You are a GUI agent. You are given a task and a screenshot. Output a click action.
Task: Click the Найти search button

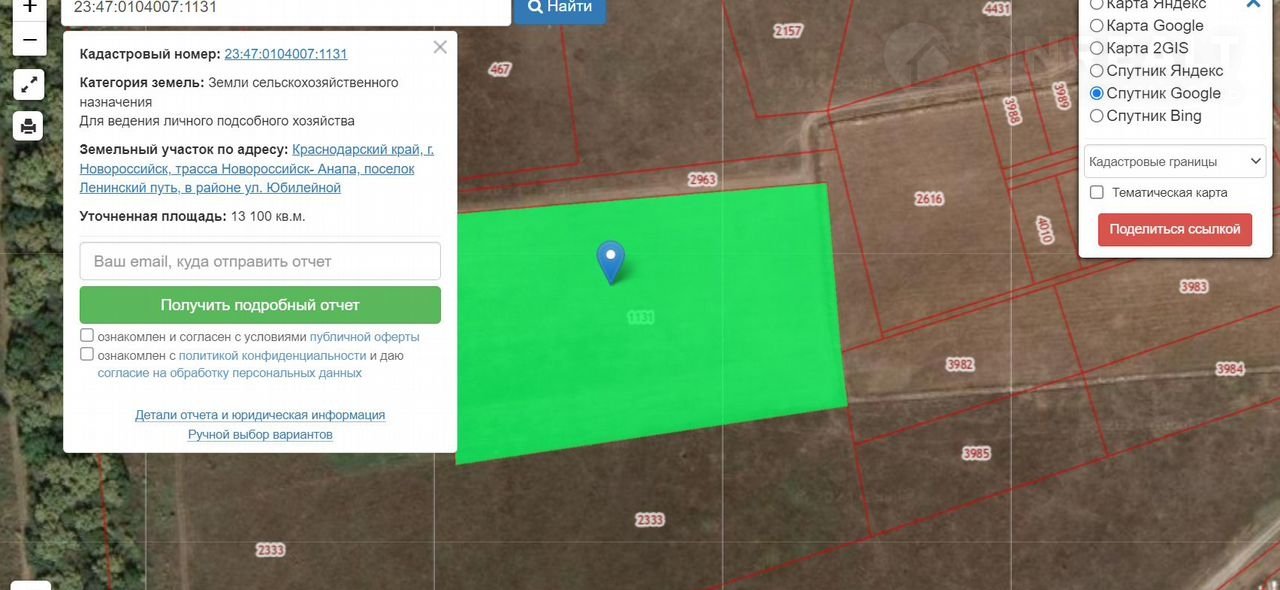click(x=560, y=8)
